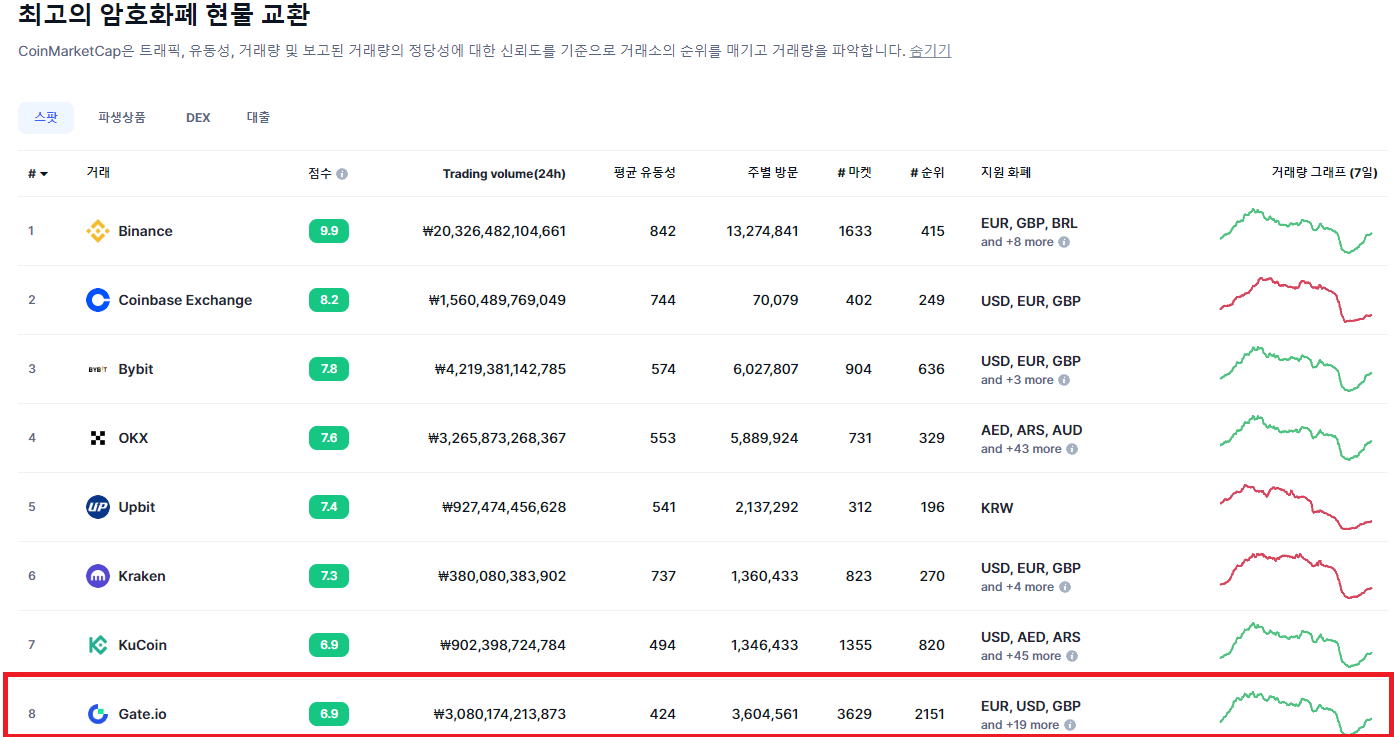
Task: Click the Bybit logo icon
Action: pos(98,369)
